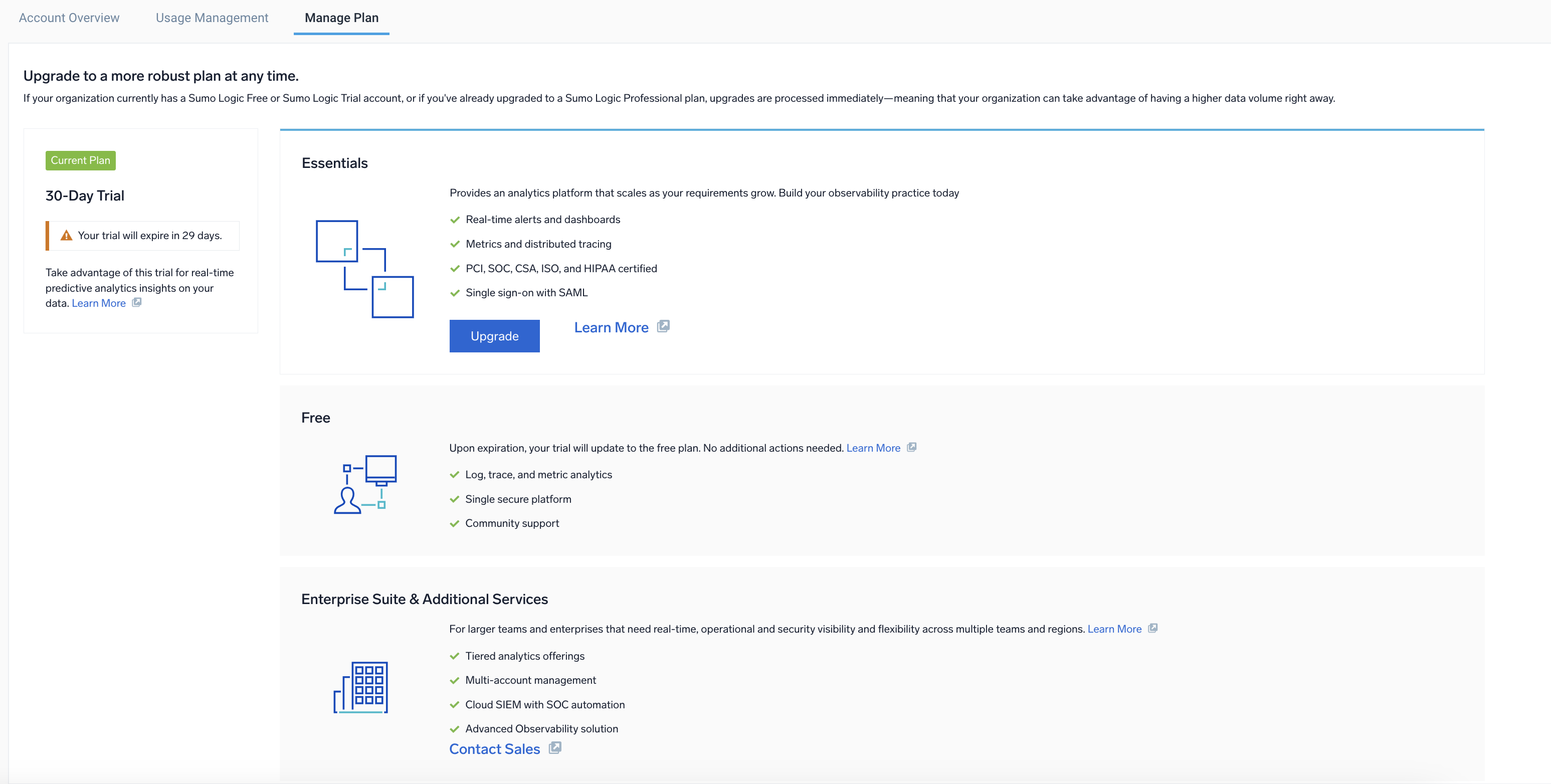
Task: Select the Manage Plan tab
Action: coord(341,18)
